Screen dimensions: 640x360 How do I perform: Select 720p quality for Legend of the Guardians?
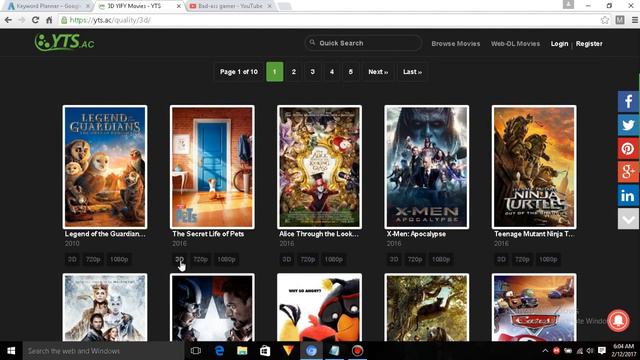[x=93, y=259]
